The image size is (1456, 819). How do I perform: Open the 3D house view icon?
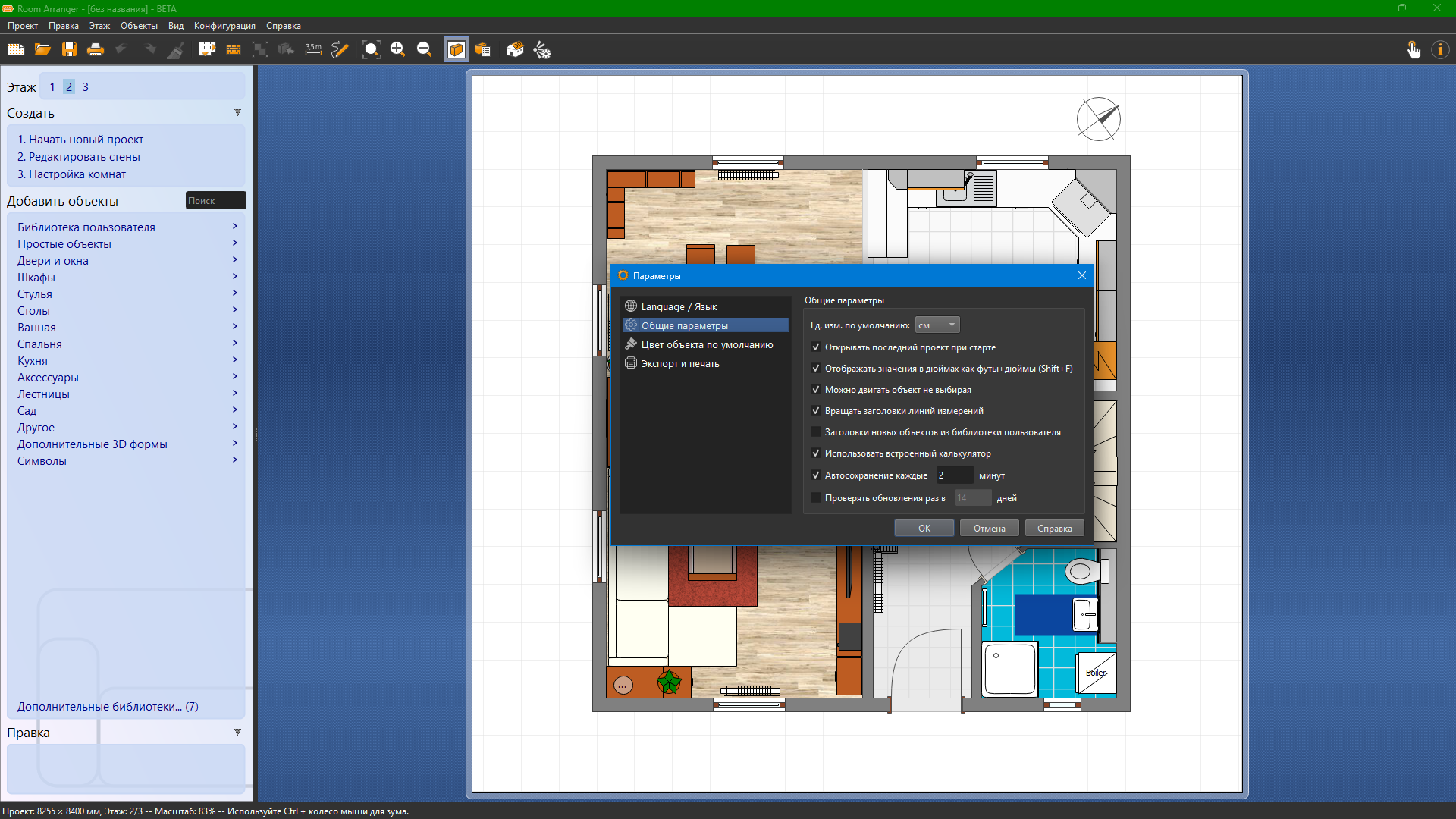pos(515,50)
